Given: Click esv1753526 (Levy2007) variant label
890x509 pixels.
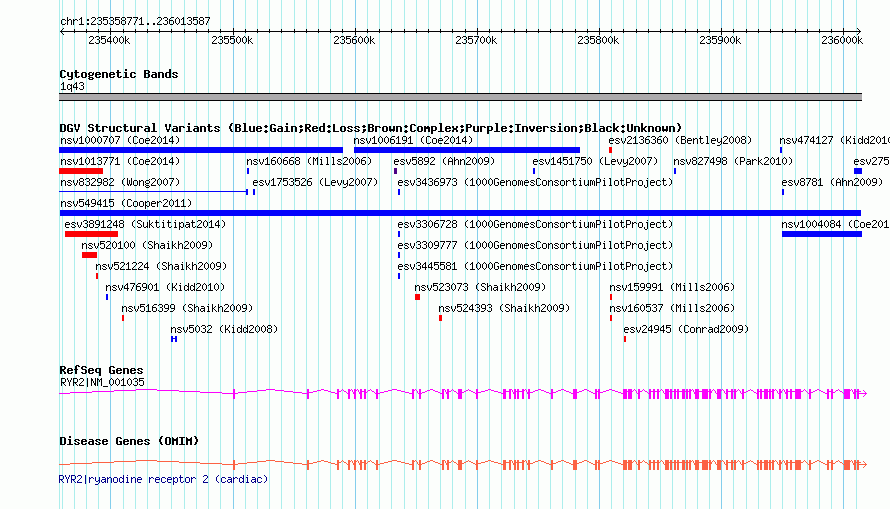Looking at the screenshot, I should [x=315, y=182].
